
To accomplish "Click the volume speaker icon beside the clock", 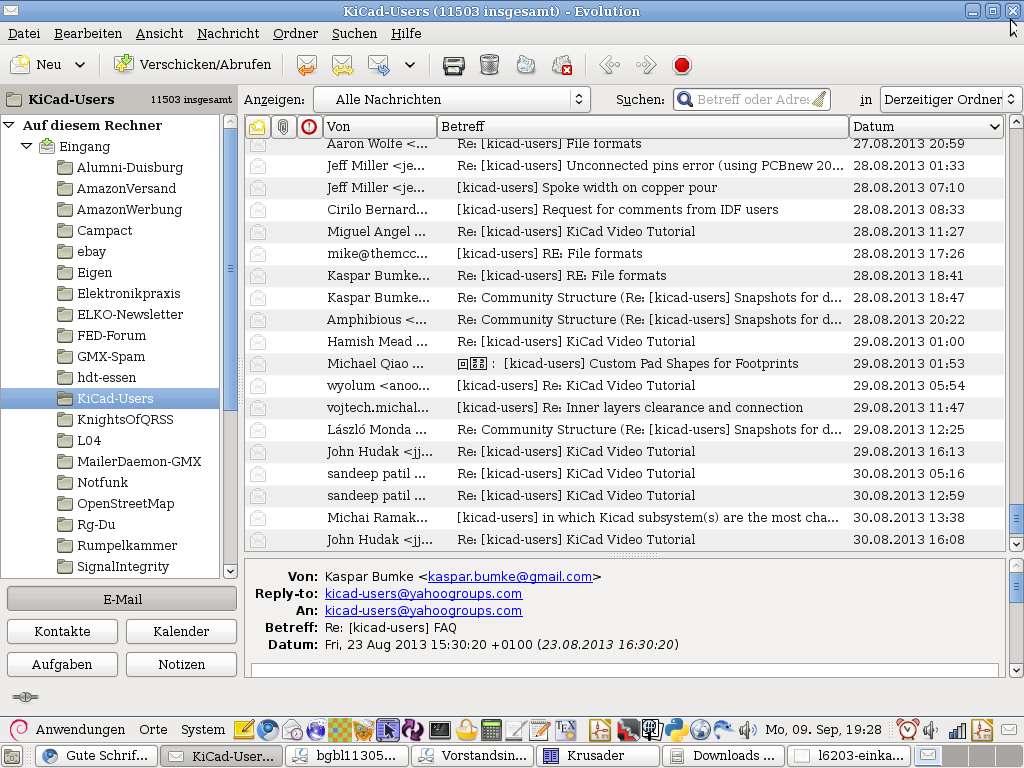I will (x=746, y=729).
